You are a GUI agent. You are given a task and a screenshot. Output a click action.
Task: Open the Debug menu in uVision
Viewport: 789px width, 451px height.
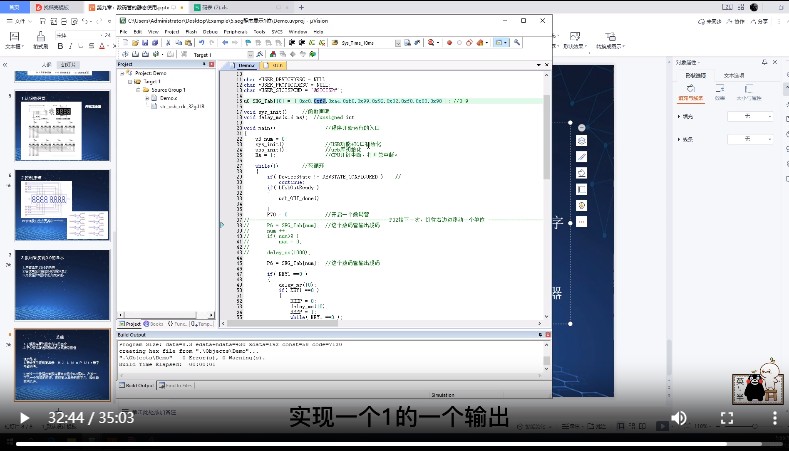210,32
